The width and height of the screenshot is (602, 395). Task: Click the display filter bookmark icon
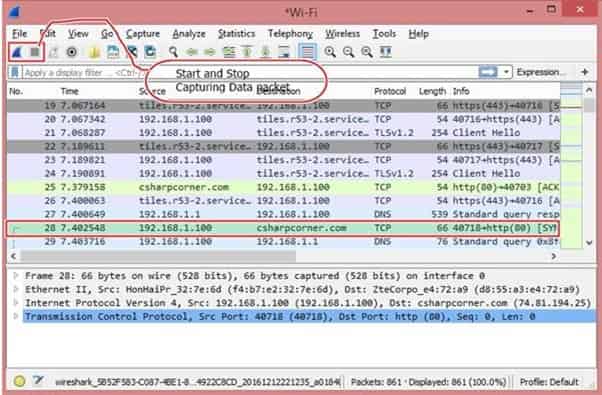pyautogui.click(x=15, y=72)
